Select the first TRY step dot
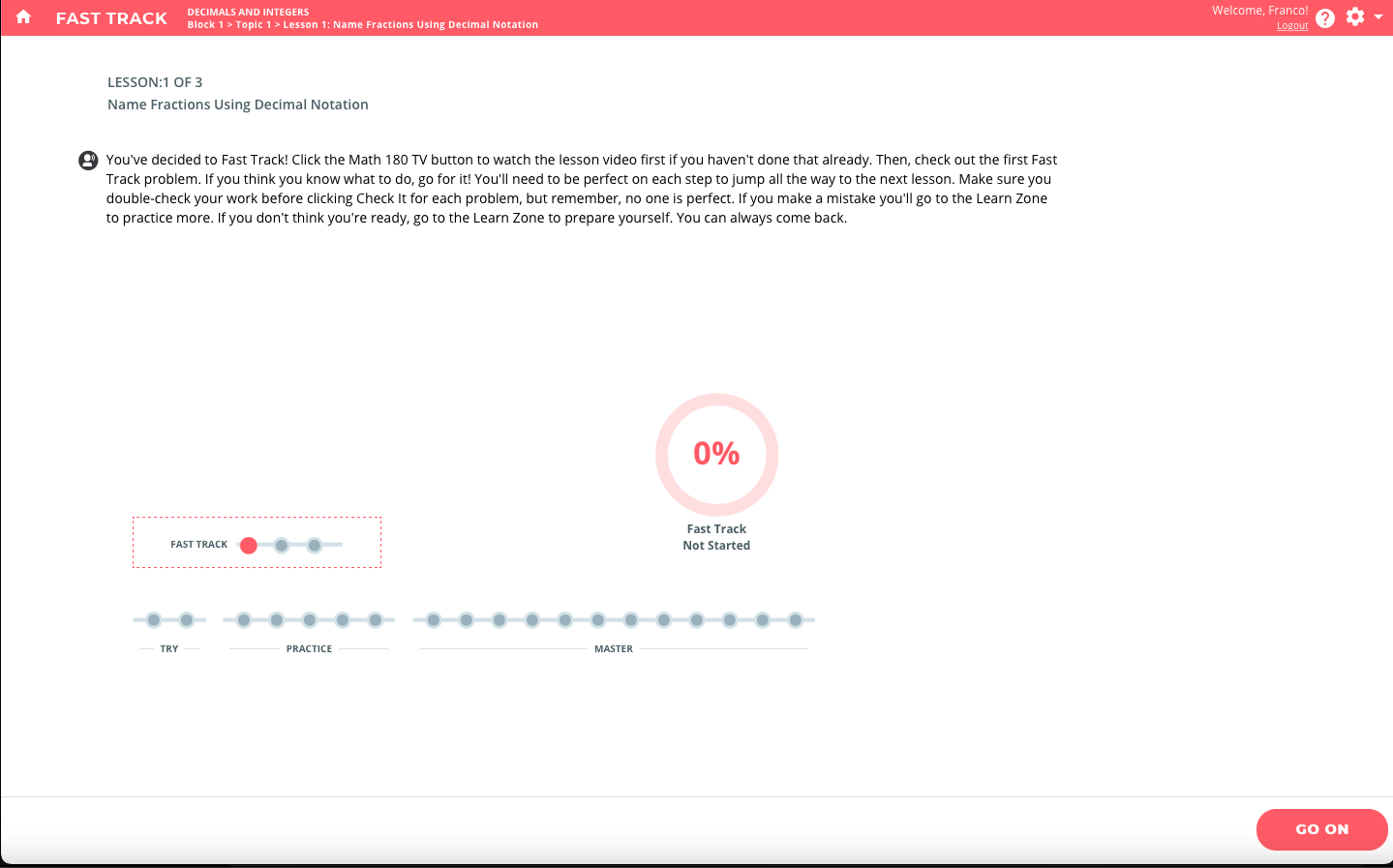The width and height of the screenshot is (1393, 868). click(x=154, y=619)
